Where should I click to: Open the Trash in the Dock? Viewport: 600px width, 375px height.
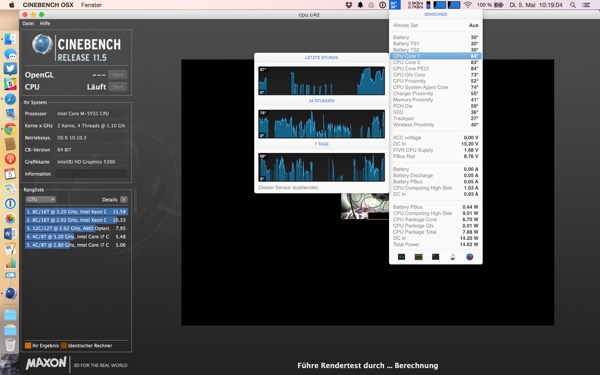(10, 344)
